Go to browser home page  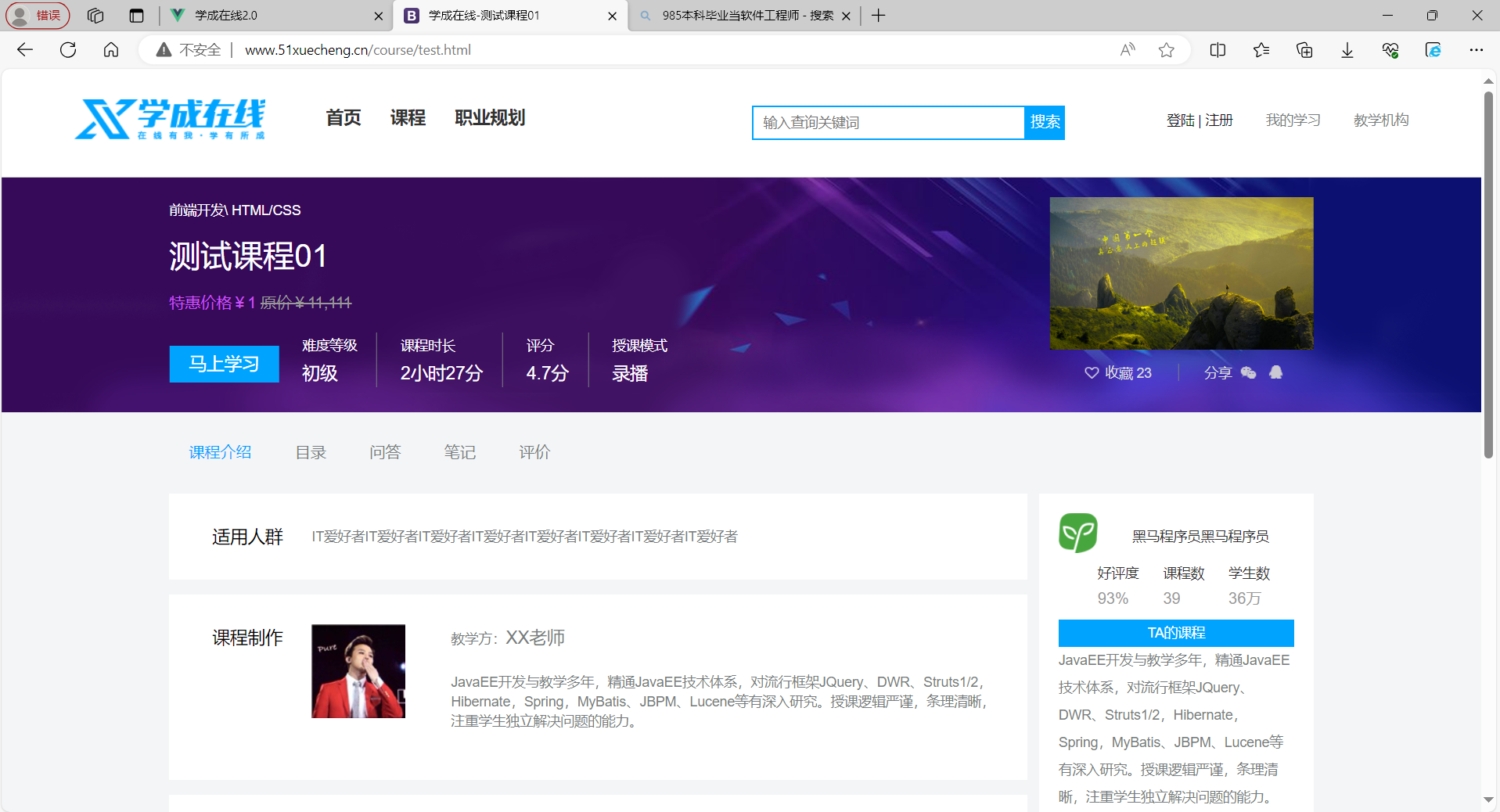coord(111,50)
